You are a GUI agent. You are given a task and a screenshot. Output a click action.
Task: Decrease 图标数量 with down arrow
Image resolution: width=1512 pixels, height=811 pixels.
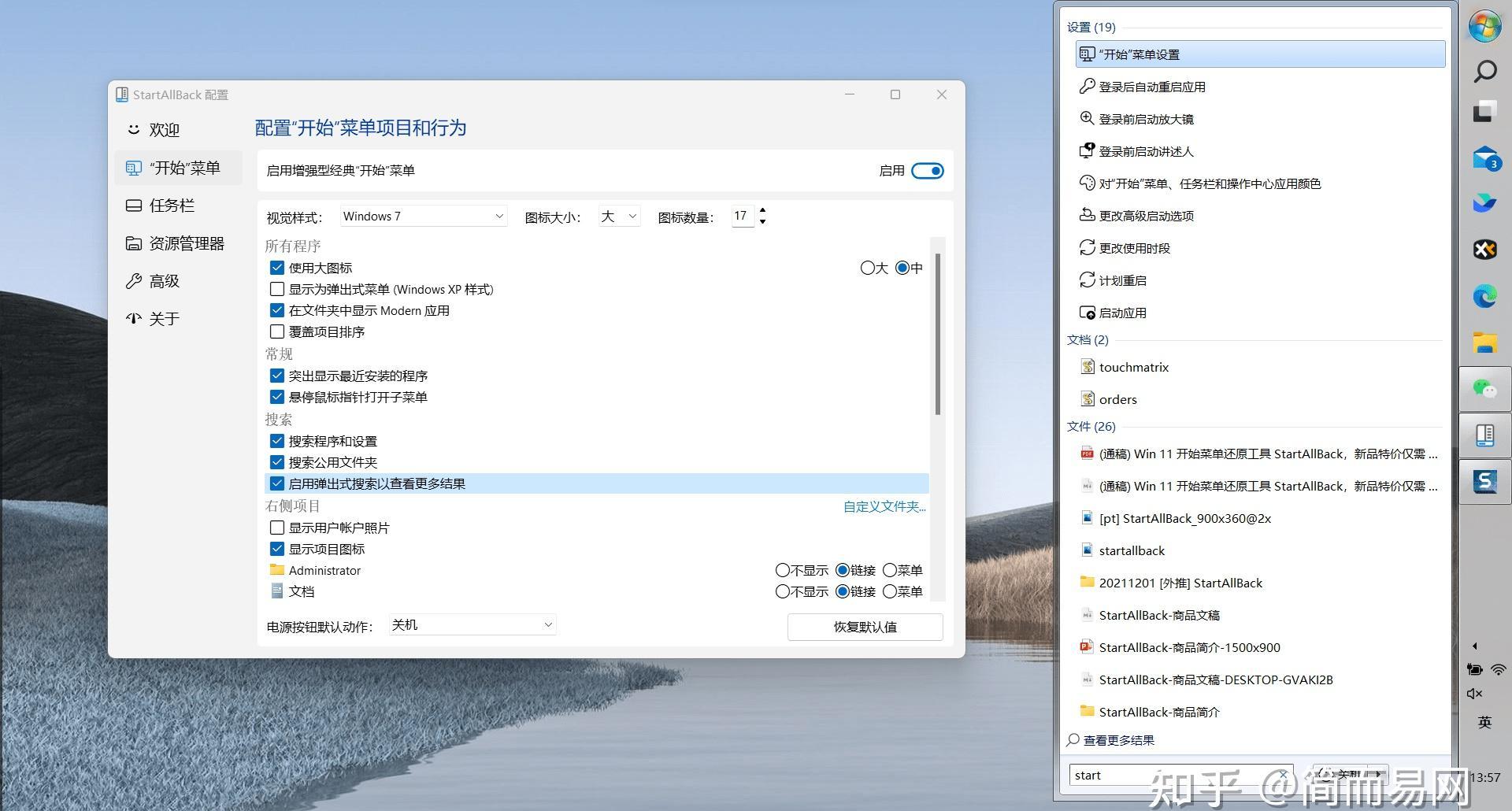point(762,222)
